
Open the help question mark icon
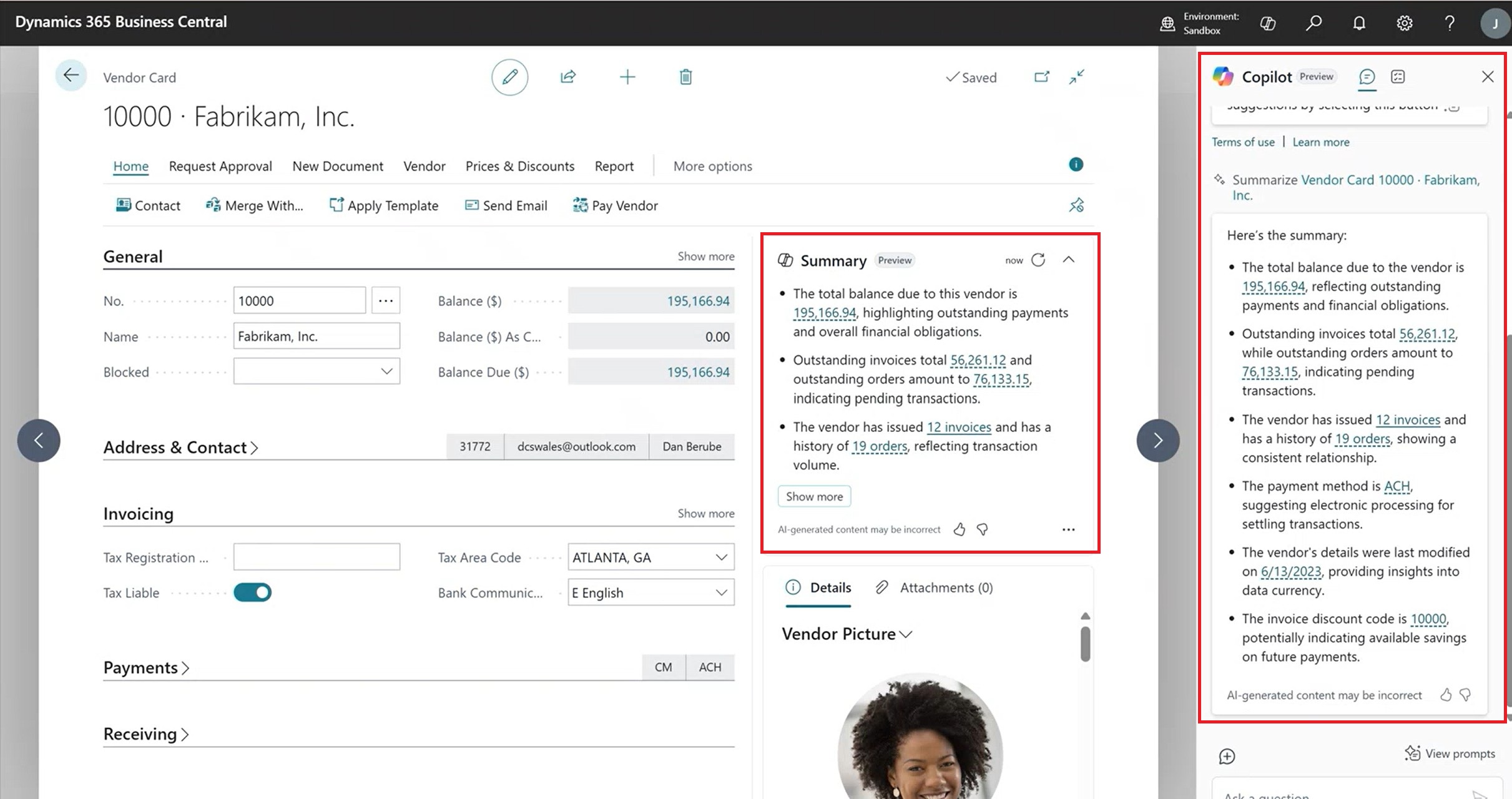(1450, 23)
